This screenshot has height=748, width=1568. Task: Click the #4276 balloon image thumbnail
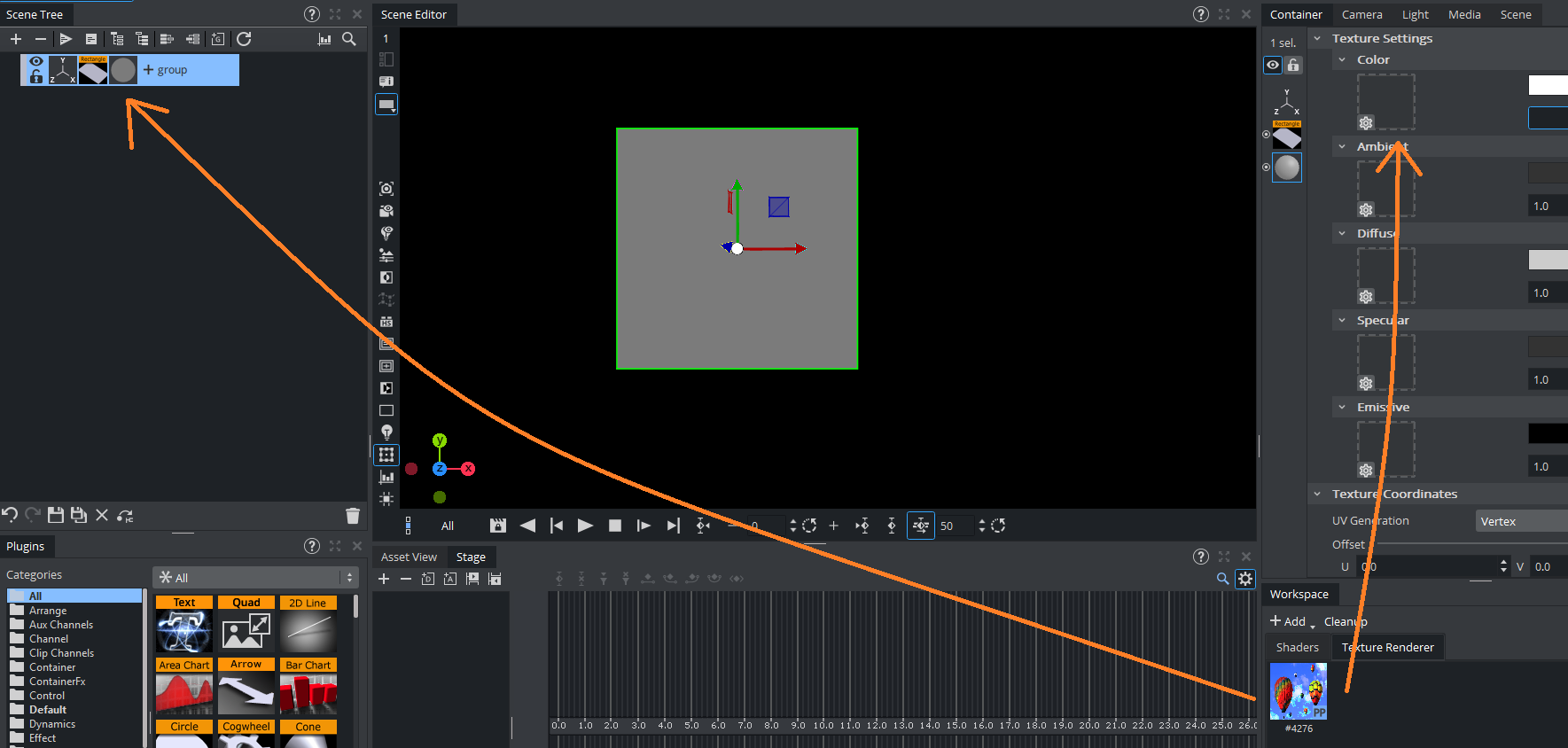tap(1299, 691)
